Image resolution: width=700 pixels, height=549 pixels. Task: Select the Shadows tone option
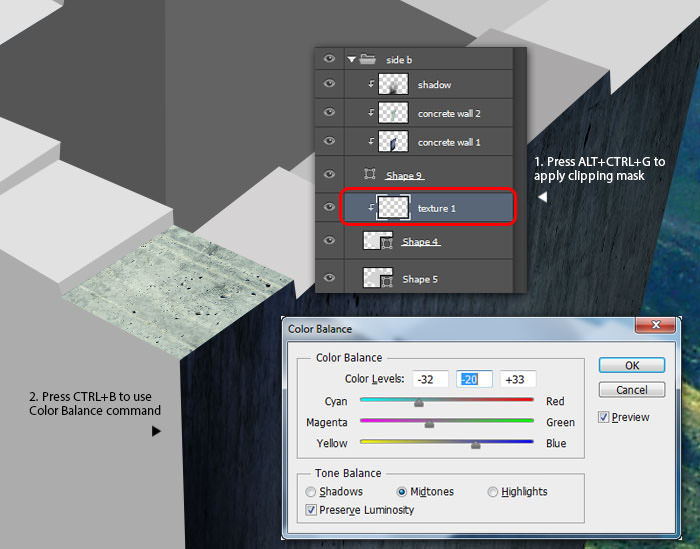coord(310,491)
